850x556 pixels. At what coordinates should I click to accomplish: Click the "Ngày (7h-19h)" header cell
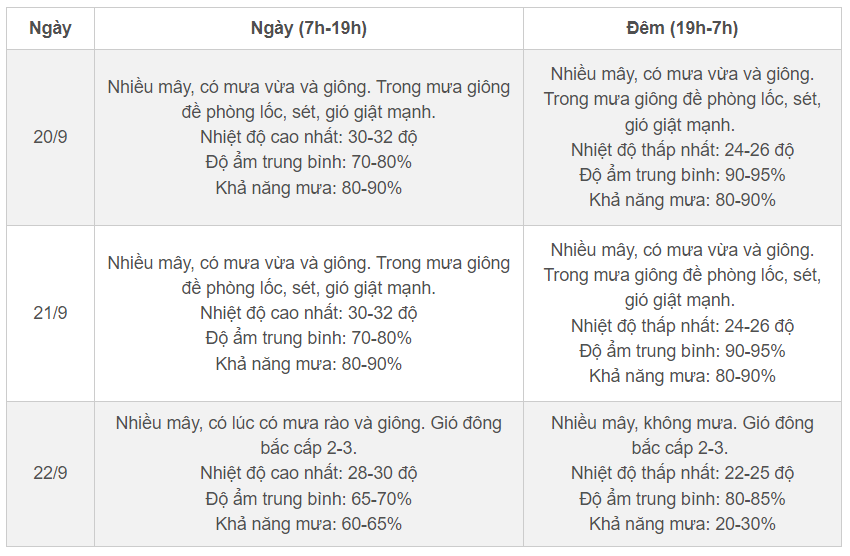(308, 28)
